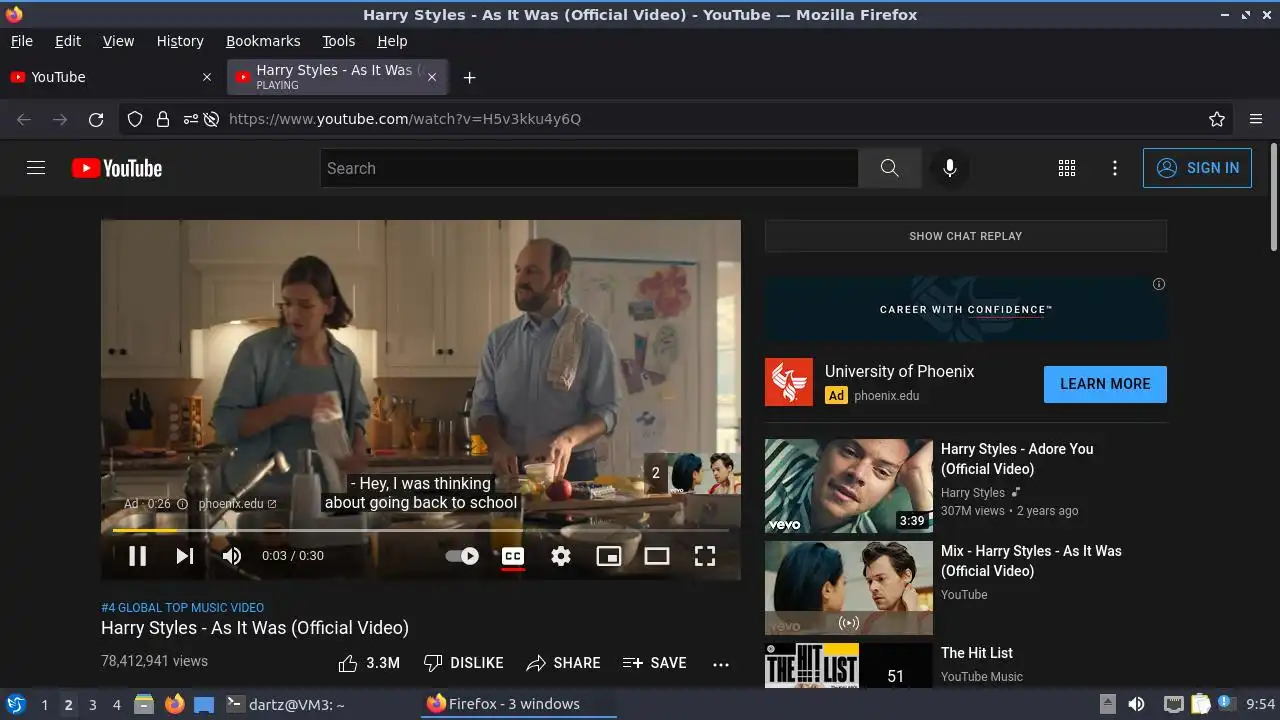Mute the video volume icon
The width and height of the screenshot is (1280, 720).
[232, 556]
